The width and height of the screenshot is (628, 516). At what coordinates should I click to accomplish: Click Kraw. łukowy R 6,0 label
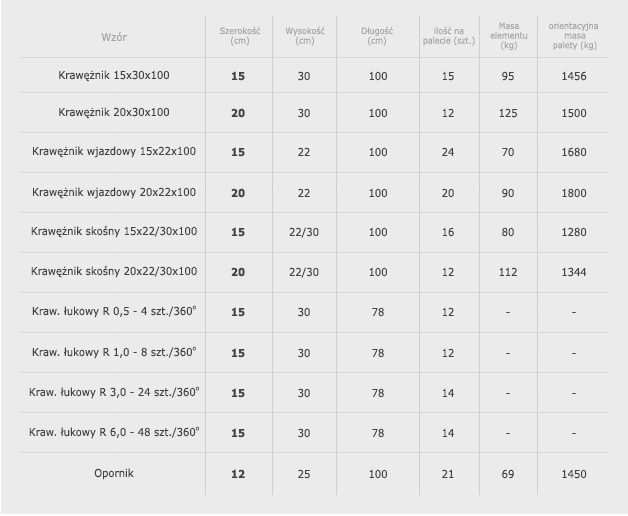click(x=114, y=432)
